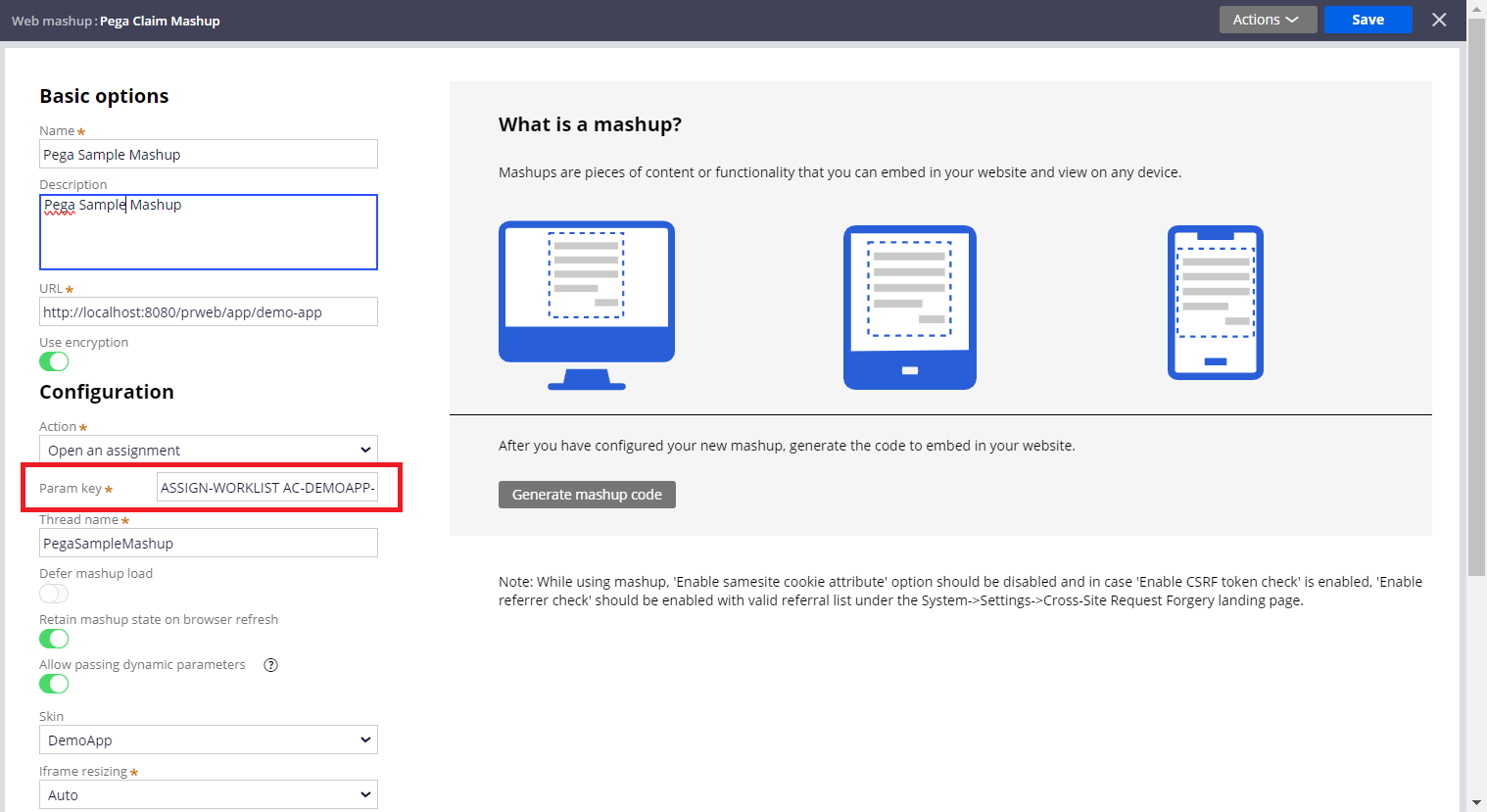Click the 'Defer mashup load' label
Image resolution: width=1487 pixels, height=812 pixels.
[96, 573]
